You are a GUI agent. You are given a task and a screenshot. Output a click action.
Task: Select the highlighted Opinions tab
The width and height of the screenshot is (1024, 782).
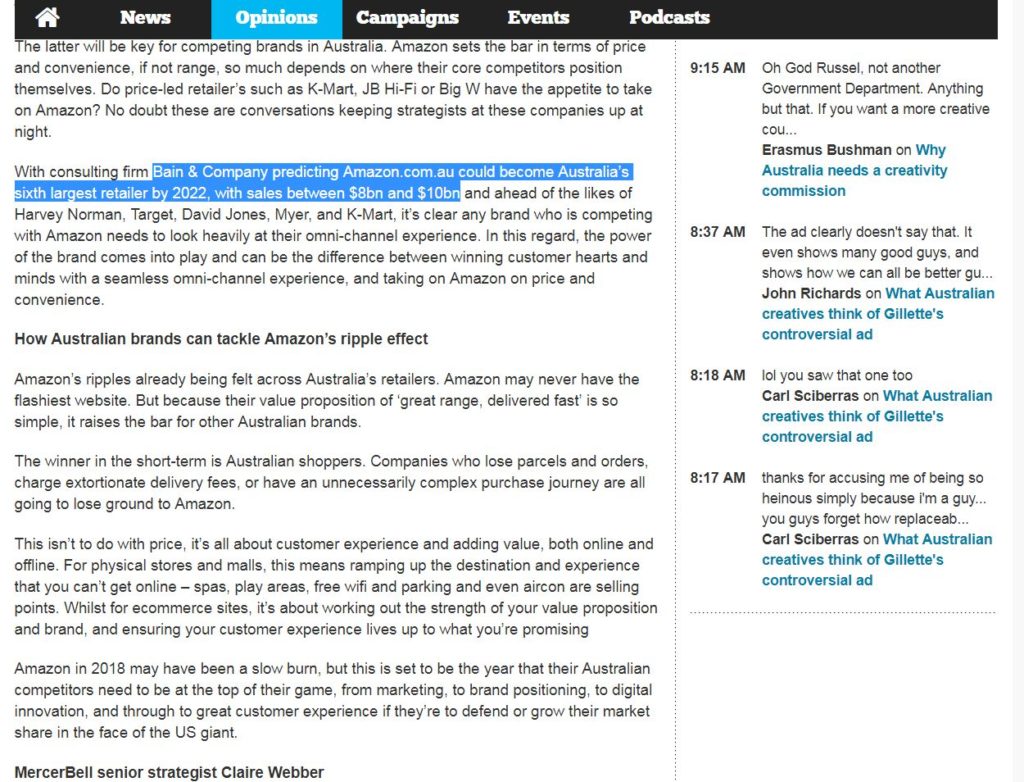[x=276, y=17]
